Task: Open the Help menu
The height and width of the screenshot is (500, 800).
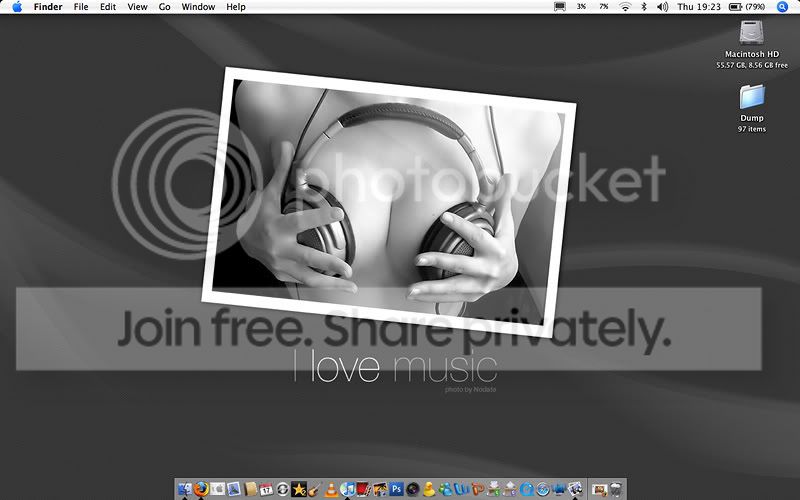Action: coord(236,7)
